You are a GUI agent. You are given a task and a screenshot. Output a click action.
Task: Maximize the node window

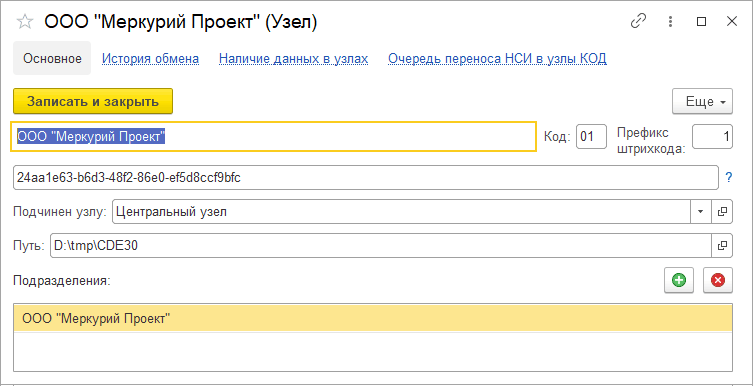click(702, 22)
